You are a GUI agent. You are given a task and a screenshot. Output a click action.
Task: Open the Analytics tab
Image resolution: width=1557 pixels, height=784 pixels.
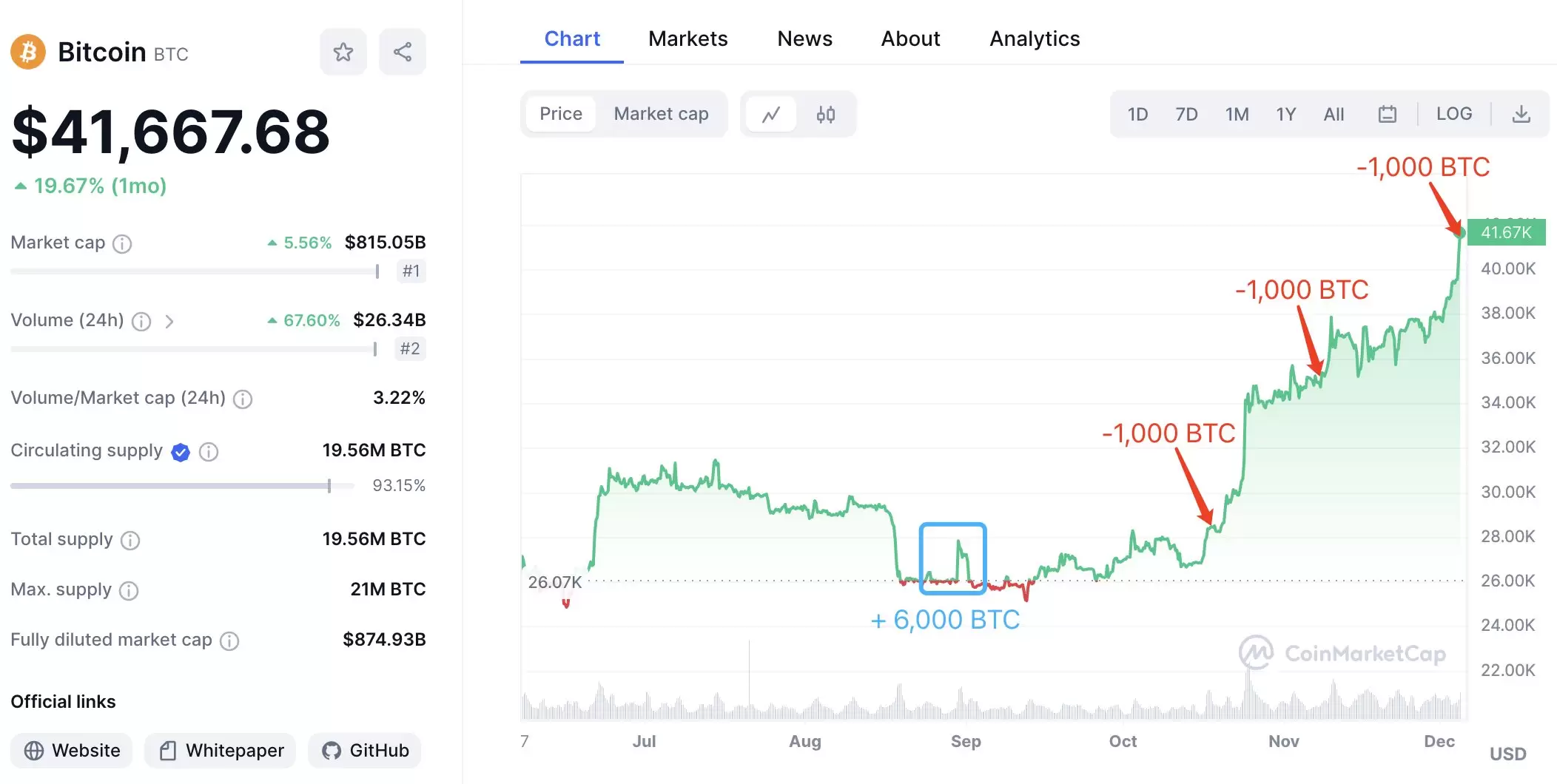pos(1035,38)
